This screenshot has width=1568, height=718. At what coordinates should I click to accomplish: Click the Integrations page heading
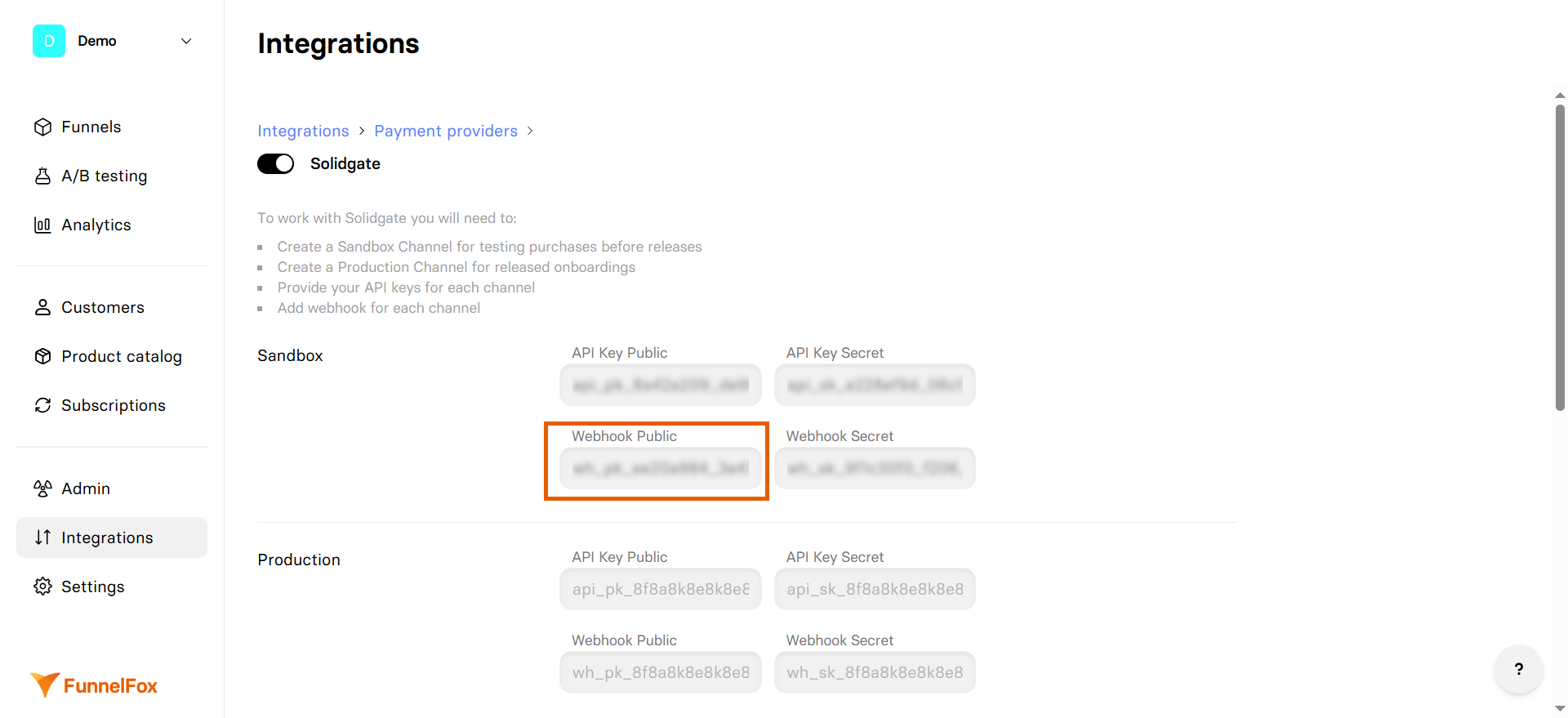click(x=338, y=43)
